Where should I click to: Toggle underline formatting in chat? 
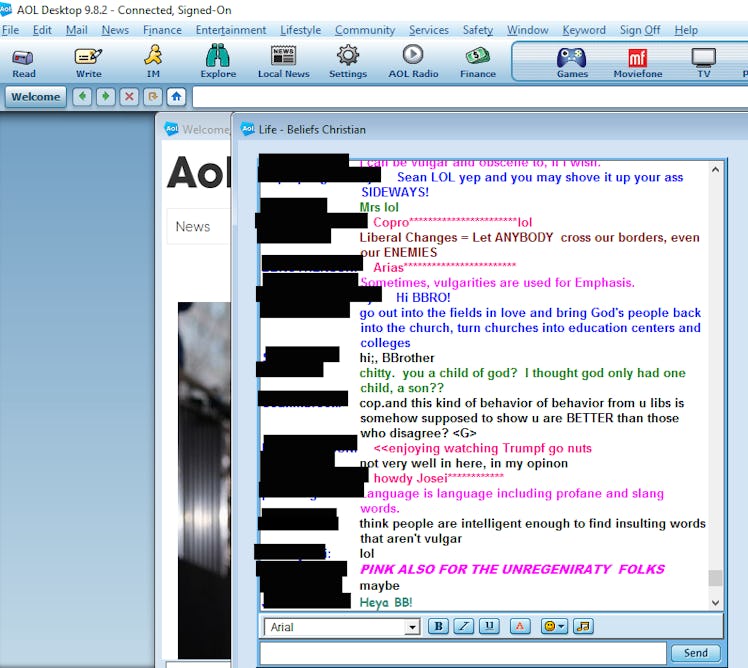pyautogui.click(x=489, y=626)
